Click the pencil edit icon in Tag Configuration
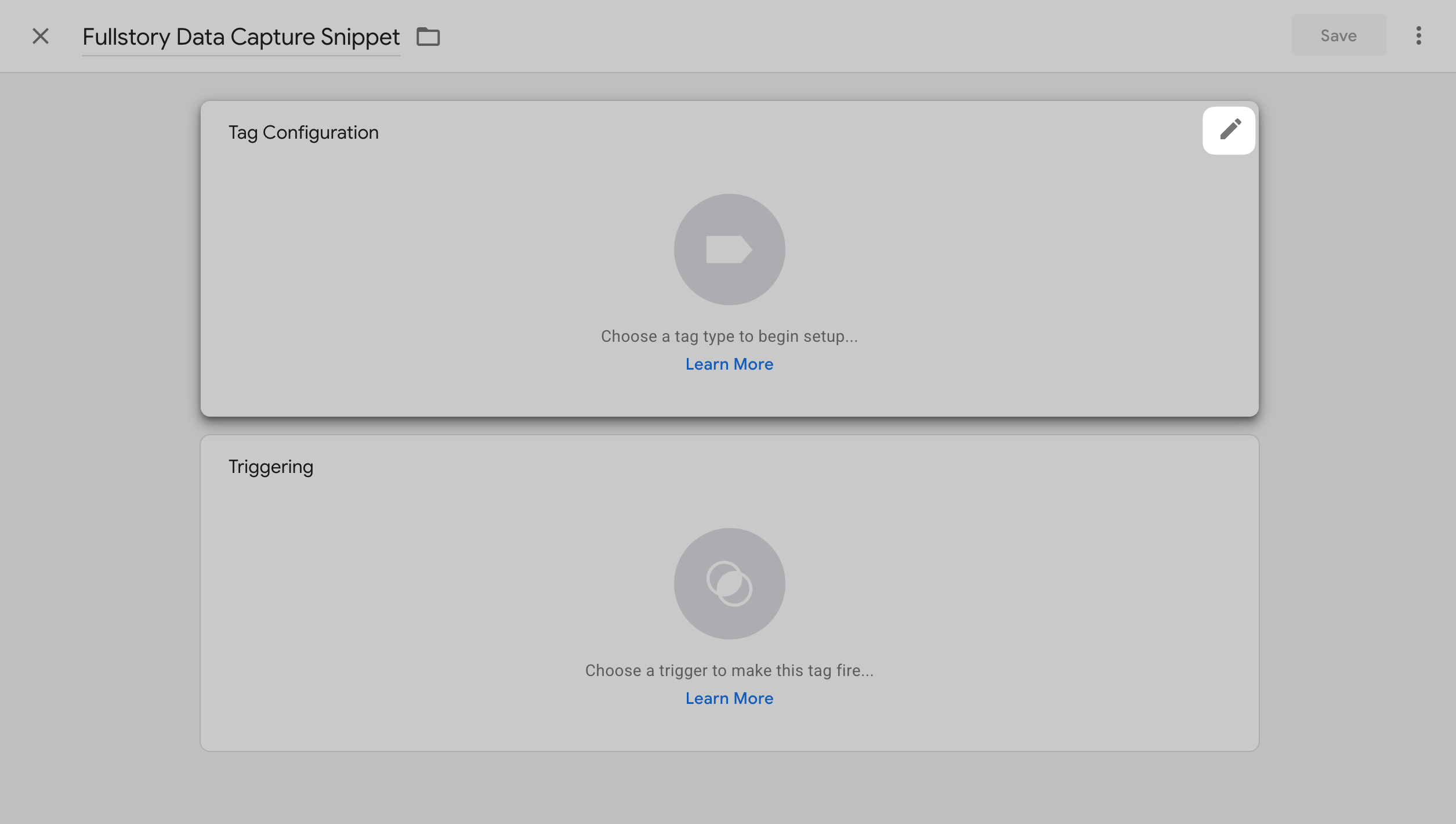 click(x=1229, y=130)
